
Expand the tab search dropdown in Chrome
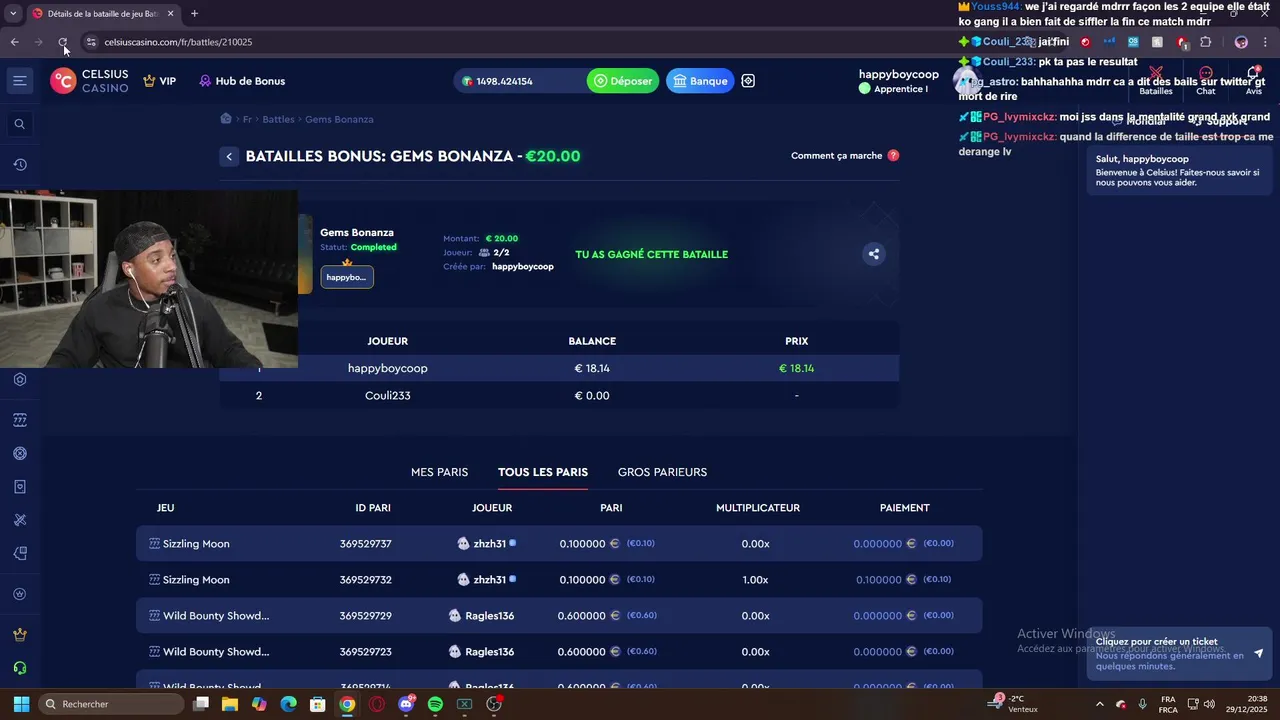coord(13,13)
